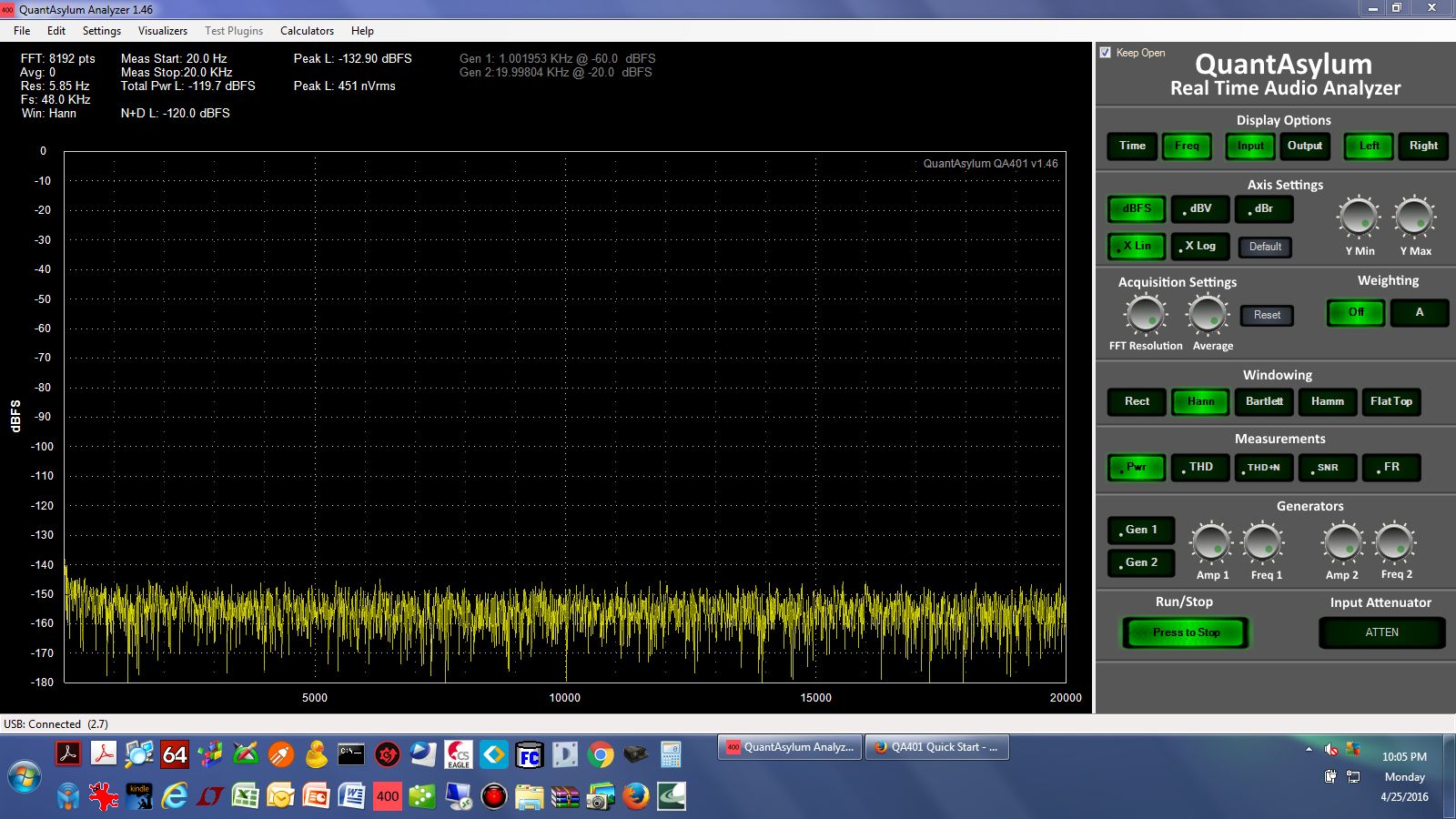Open the yellow rubber duck taskbar icon

point(317,754)
